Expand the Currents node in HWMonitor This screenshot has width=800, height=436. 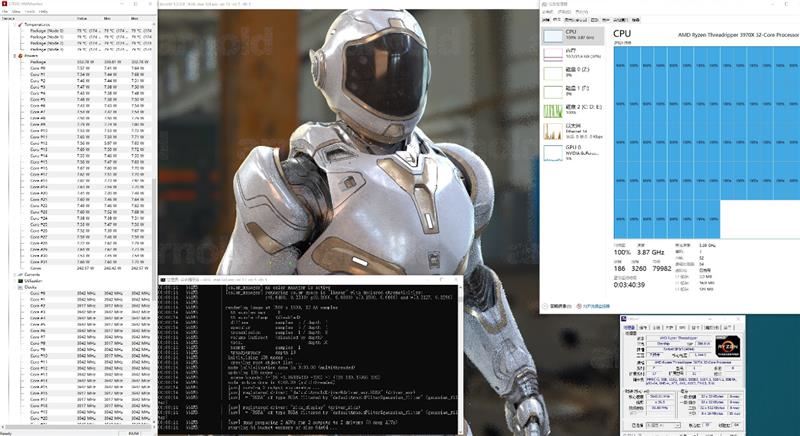(14, 274)
